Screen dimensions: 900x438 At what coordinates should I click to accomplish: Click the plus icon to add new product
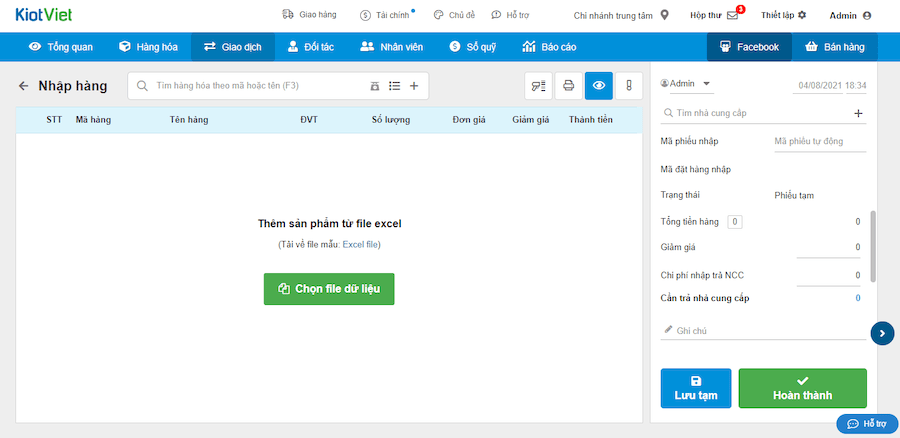(x=414, y=86)
